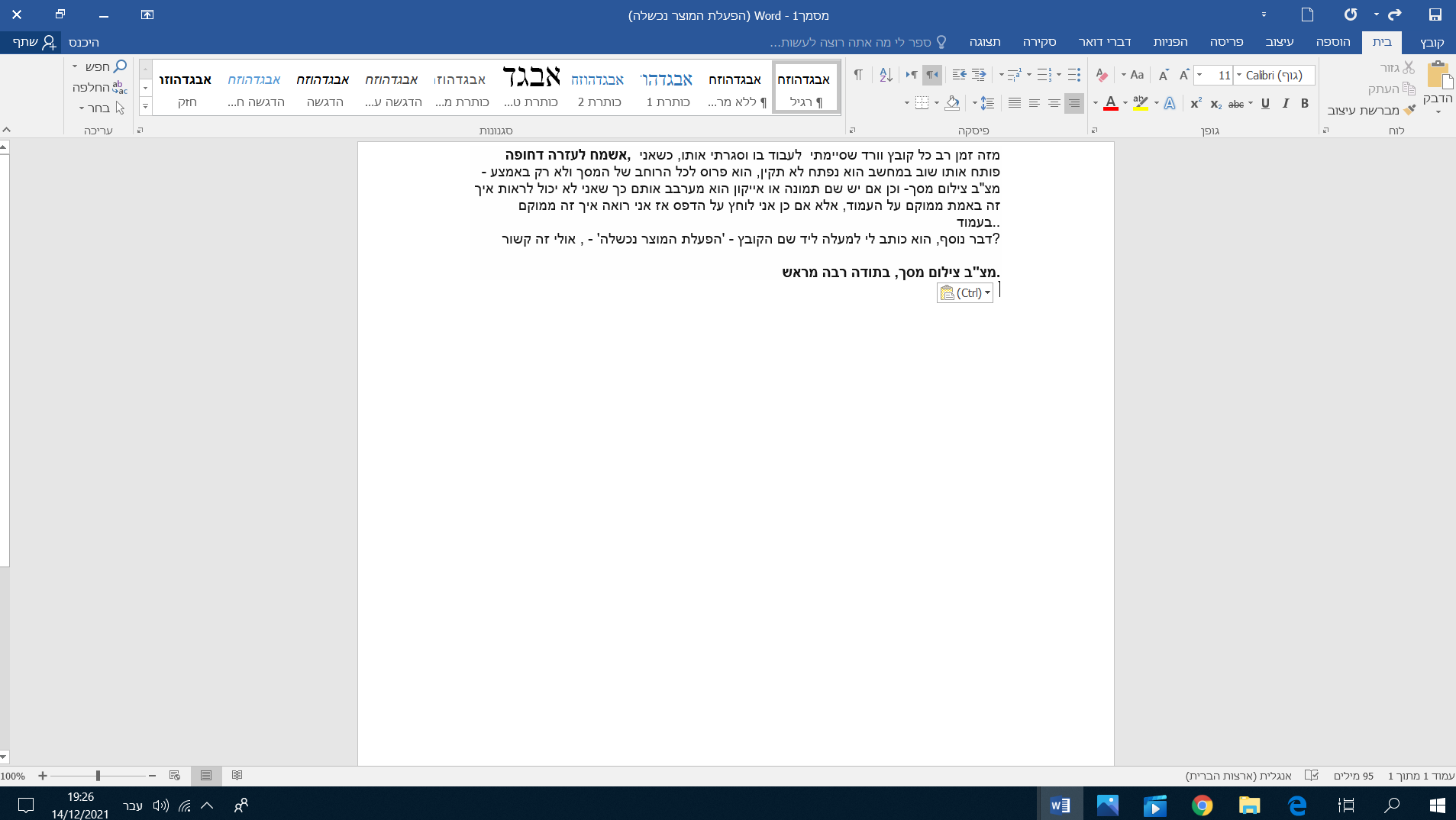Switch to Web Layout view in status bar
Image resolution: width=1456 pixels, height=820 pixels.
175,776
